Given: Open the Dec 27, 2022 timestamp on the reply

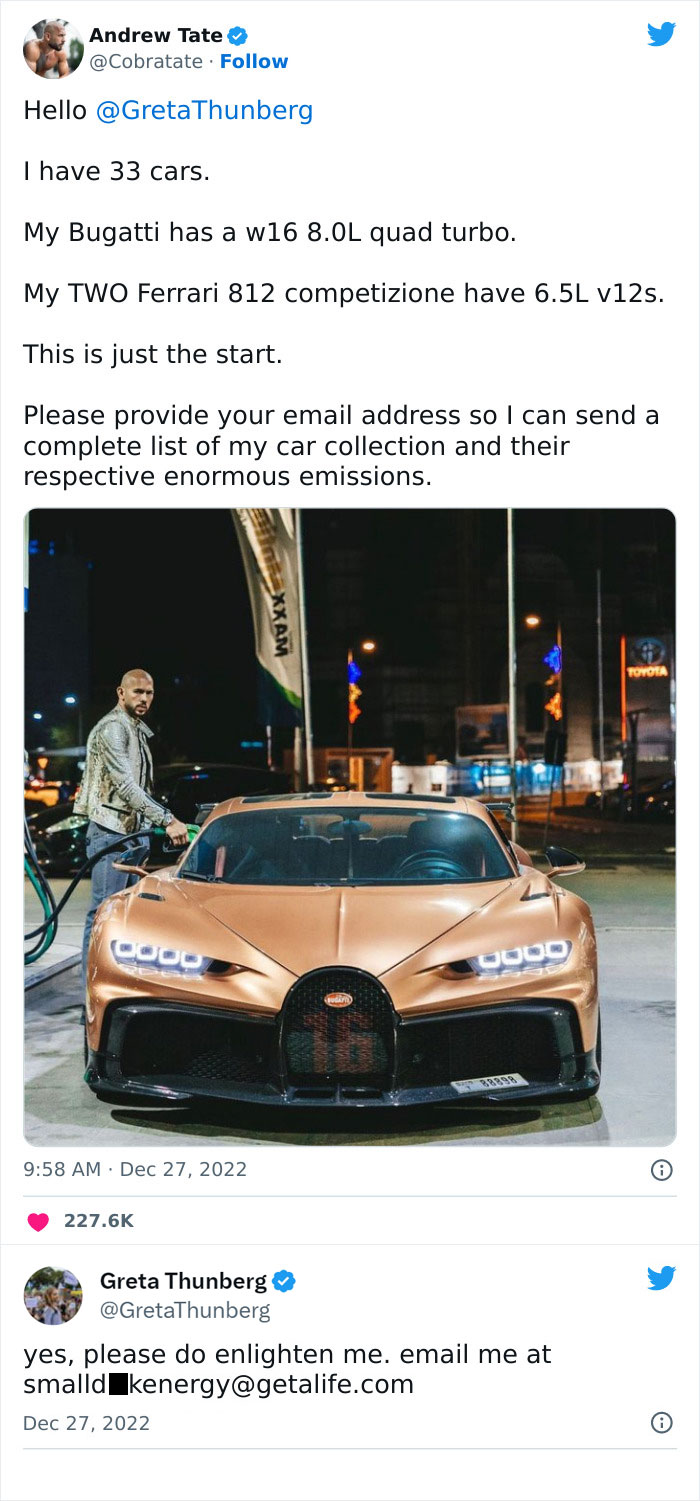Looking at the screenshot, I should pyautogui.click(x=87, y=1422).
